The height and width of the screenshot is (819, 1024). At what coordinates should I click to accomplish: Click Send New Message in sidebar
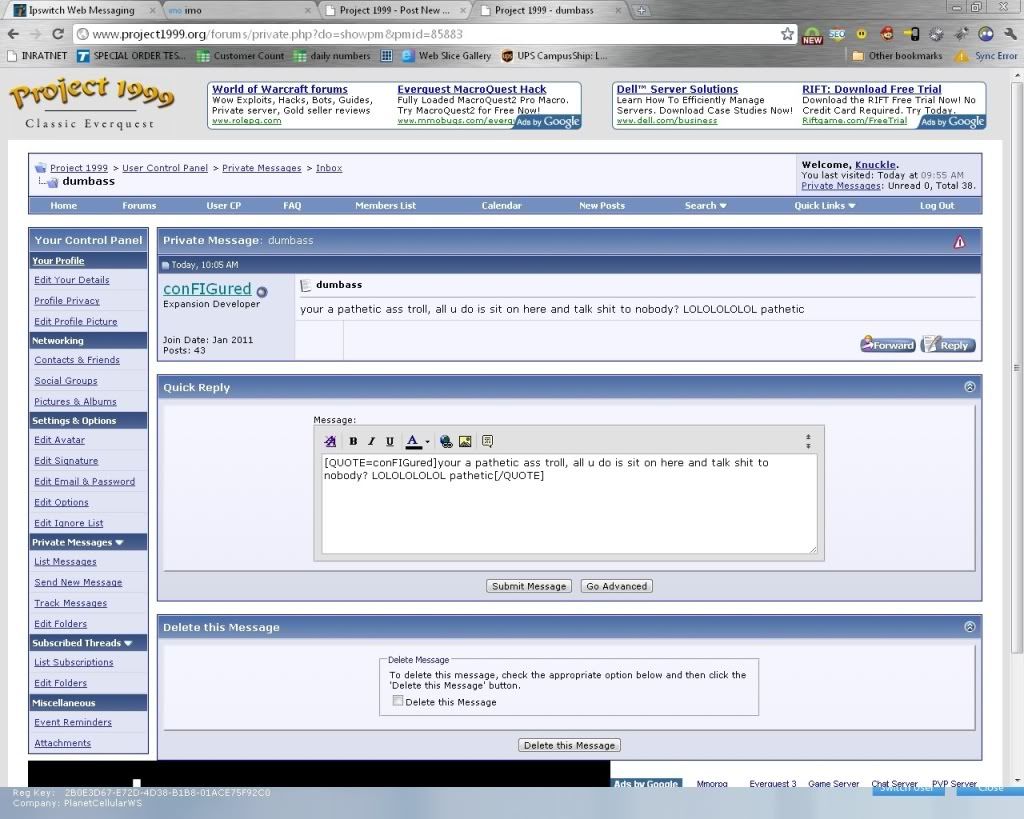78,583
